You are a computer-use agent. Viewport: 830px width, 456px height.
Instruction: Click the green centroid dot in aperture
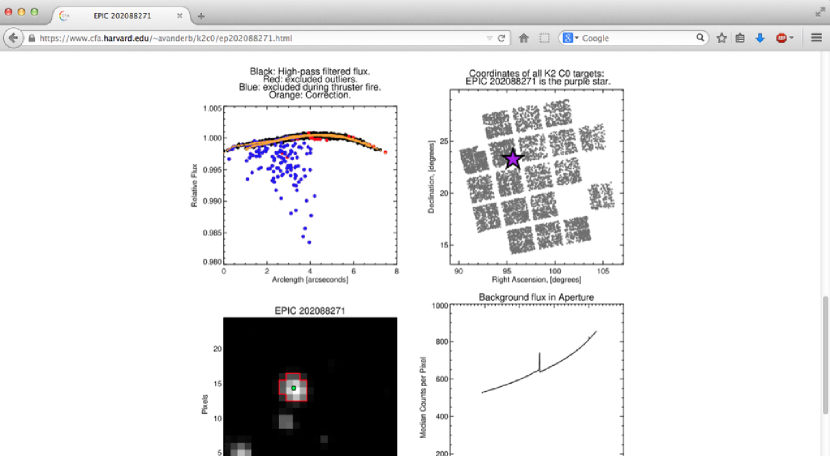pyautogui.click(x=293, y=388)
